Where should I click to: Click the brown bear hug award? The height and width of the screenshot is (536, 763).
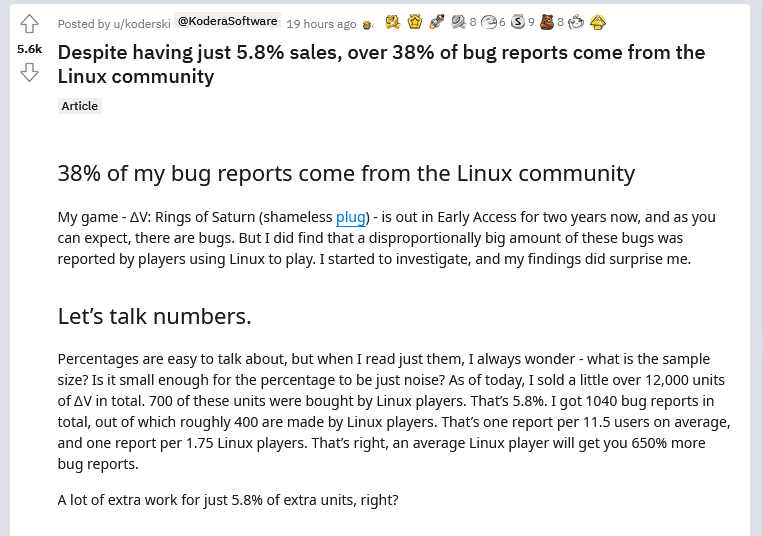point(547,22)
